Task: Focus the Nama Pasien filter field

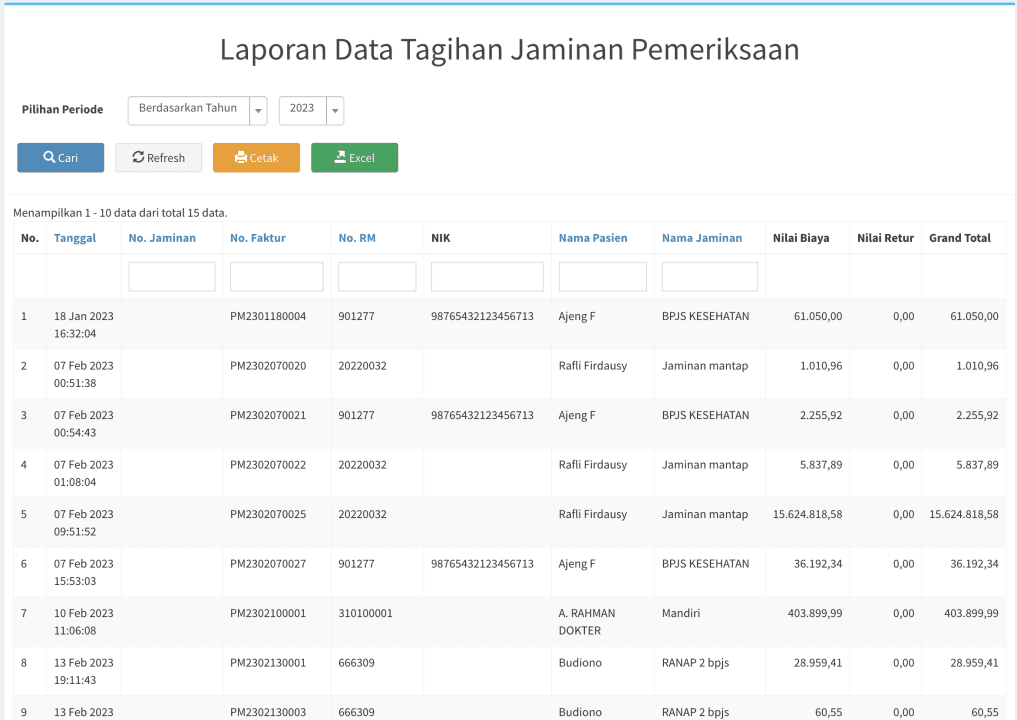Action: [x=603, y=276]
